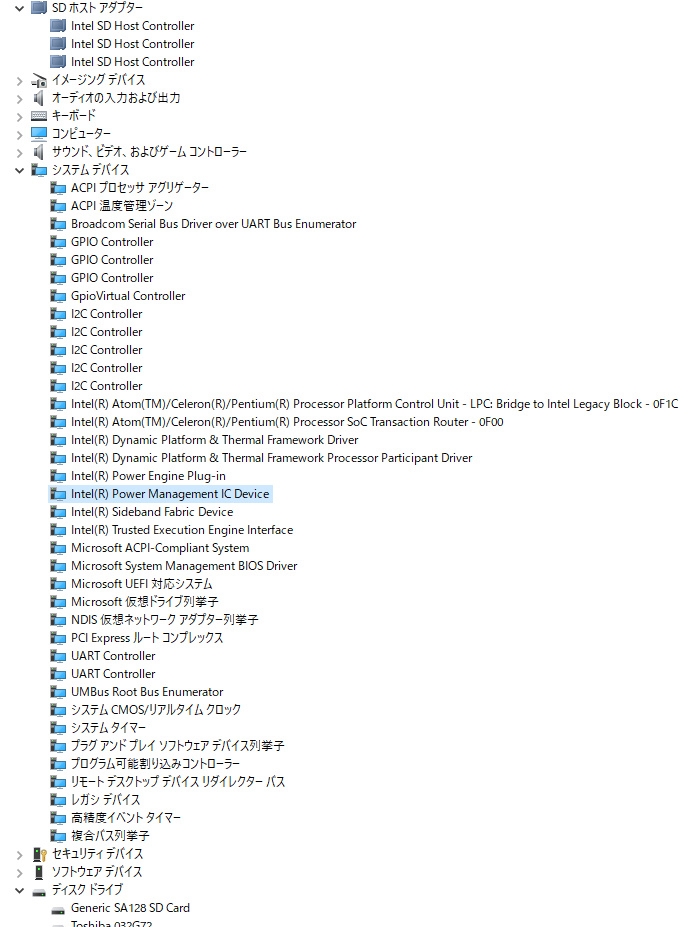Click the システム デバイス category label
The height and width of the screenshot is (927, 700).
90,170
